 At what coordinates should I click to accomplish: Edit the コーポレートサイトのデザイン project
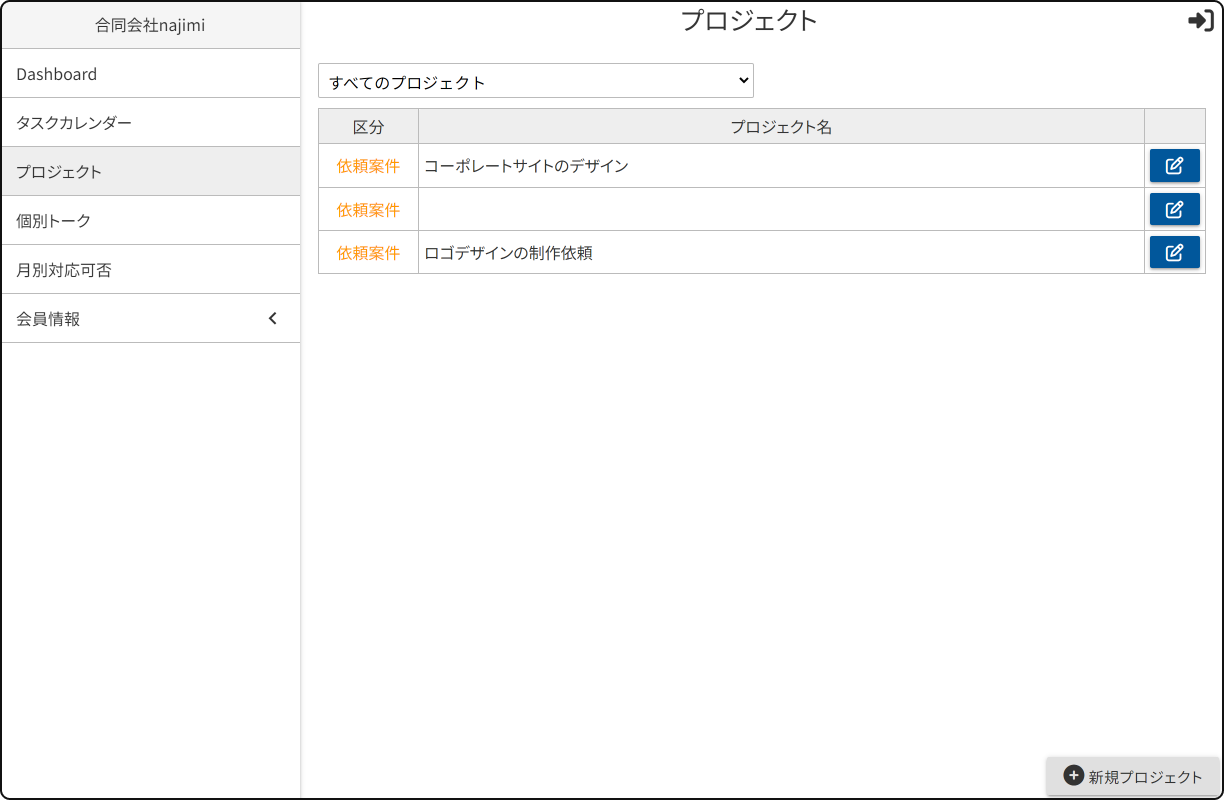1174,166
